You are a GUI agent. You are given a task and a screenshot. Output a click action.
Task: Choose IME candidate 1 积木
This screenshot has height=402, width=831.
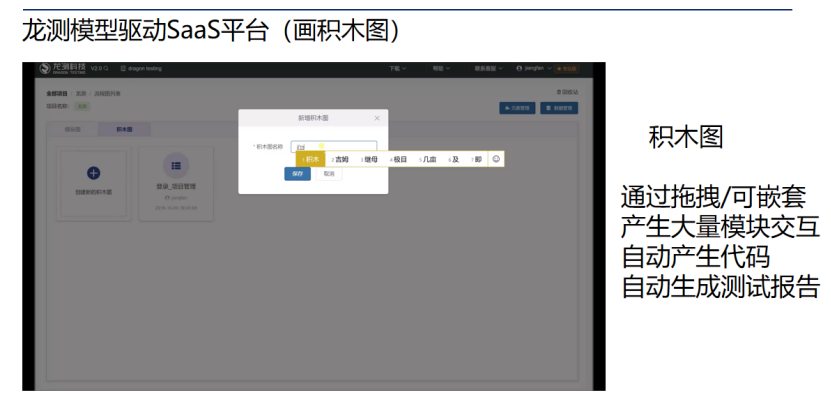point(311,159)
